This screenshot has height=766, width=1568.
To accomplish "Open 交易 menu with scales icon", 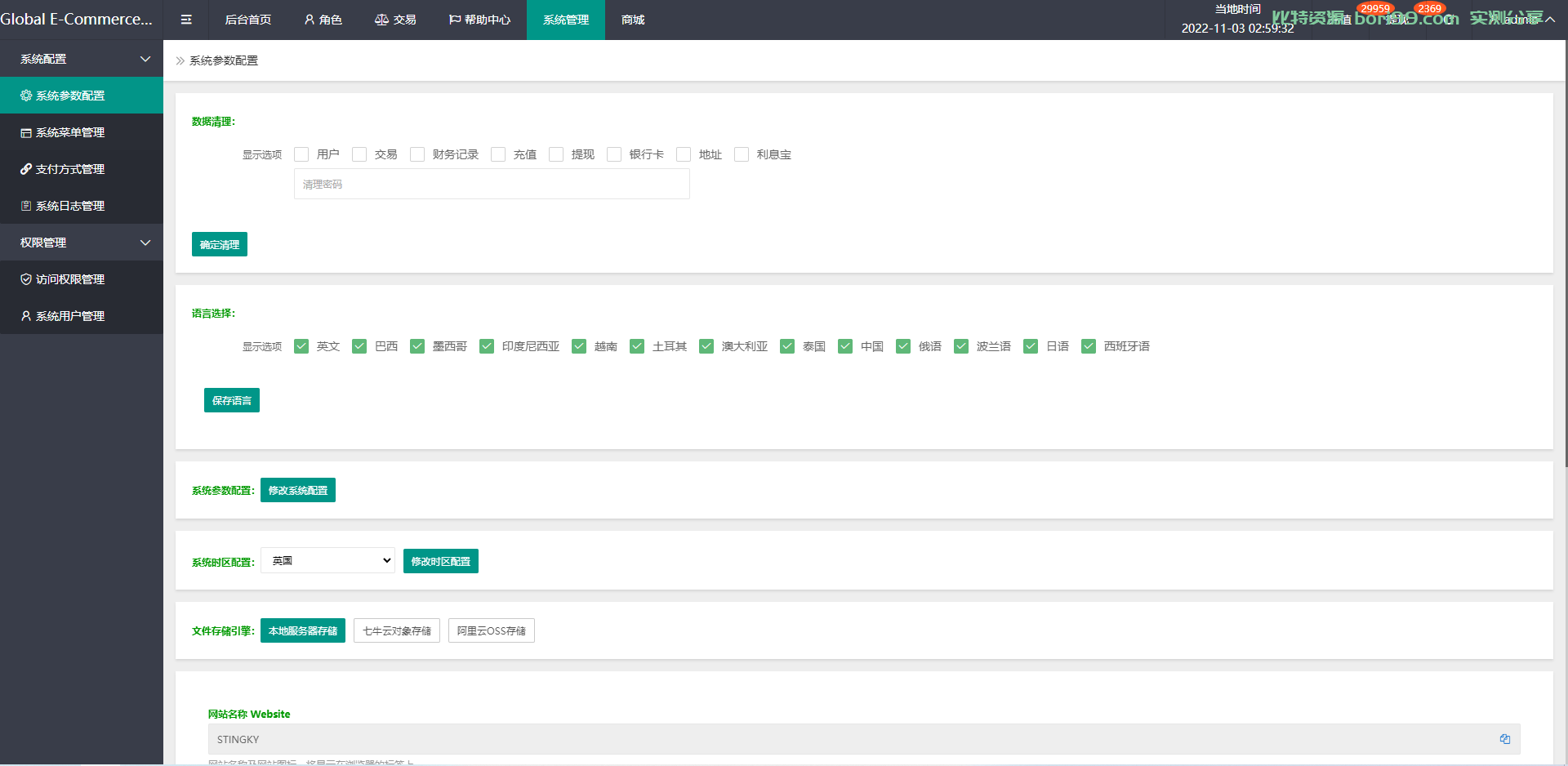I will 395,20.
